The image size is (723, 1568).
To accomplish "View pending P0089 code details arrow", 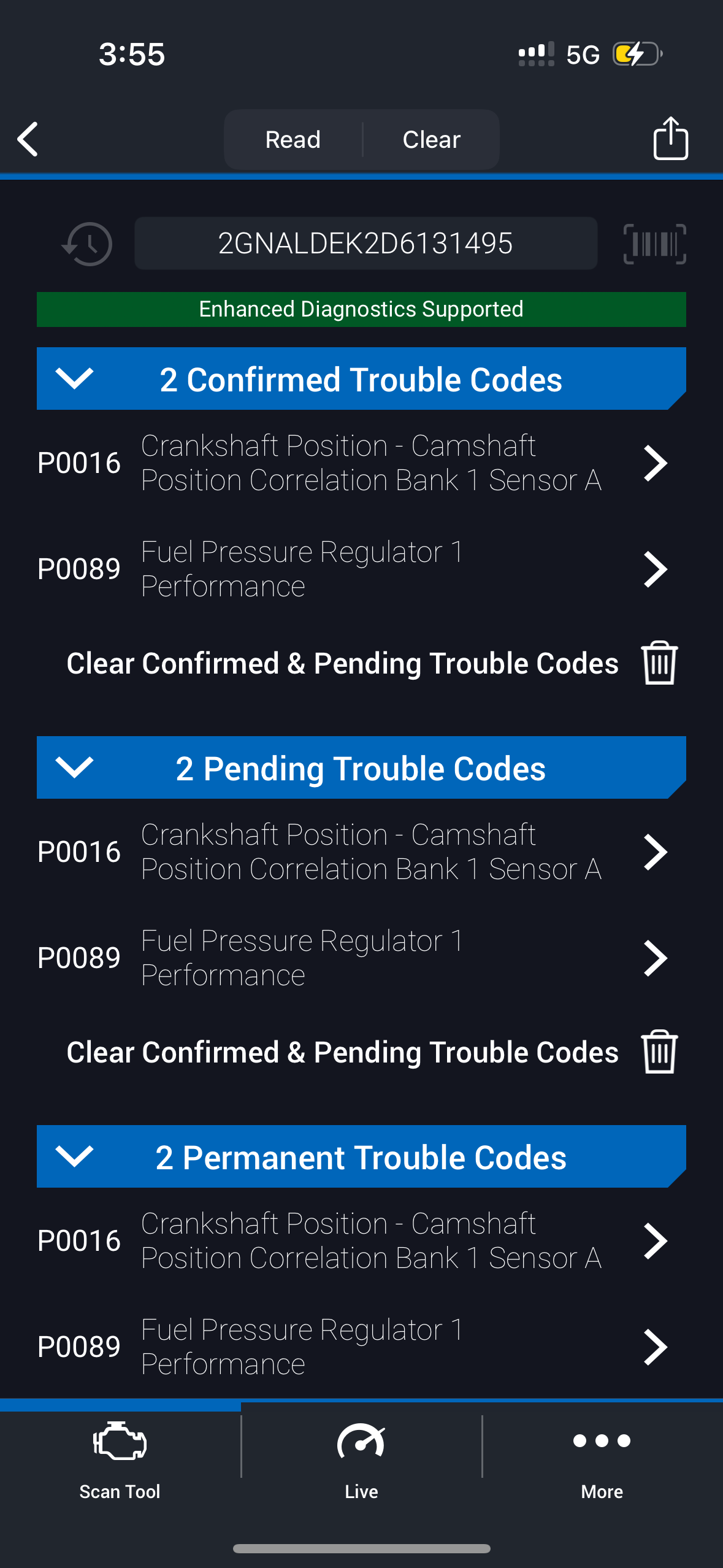I will point(655,958).
